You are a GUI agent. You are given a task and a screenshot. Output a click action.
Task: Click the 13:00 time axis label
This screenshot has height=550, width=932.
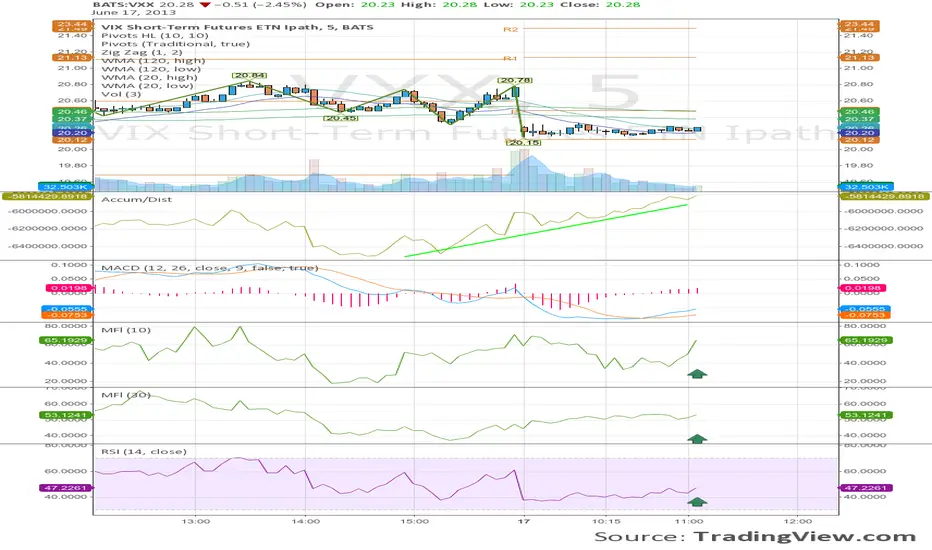[x=196, y=521]
